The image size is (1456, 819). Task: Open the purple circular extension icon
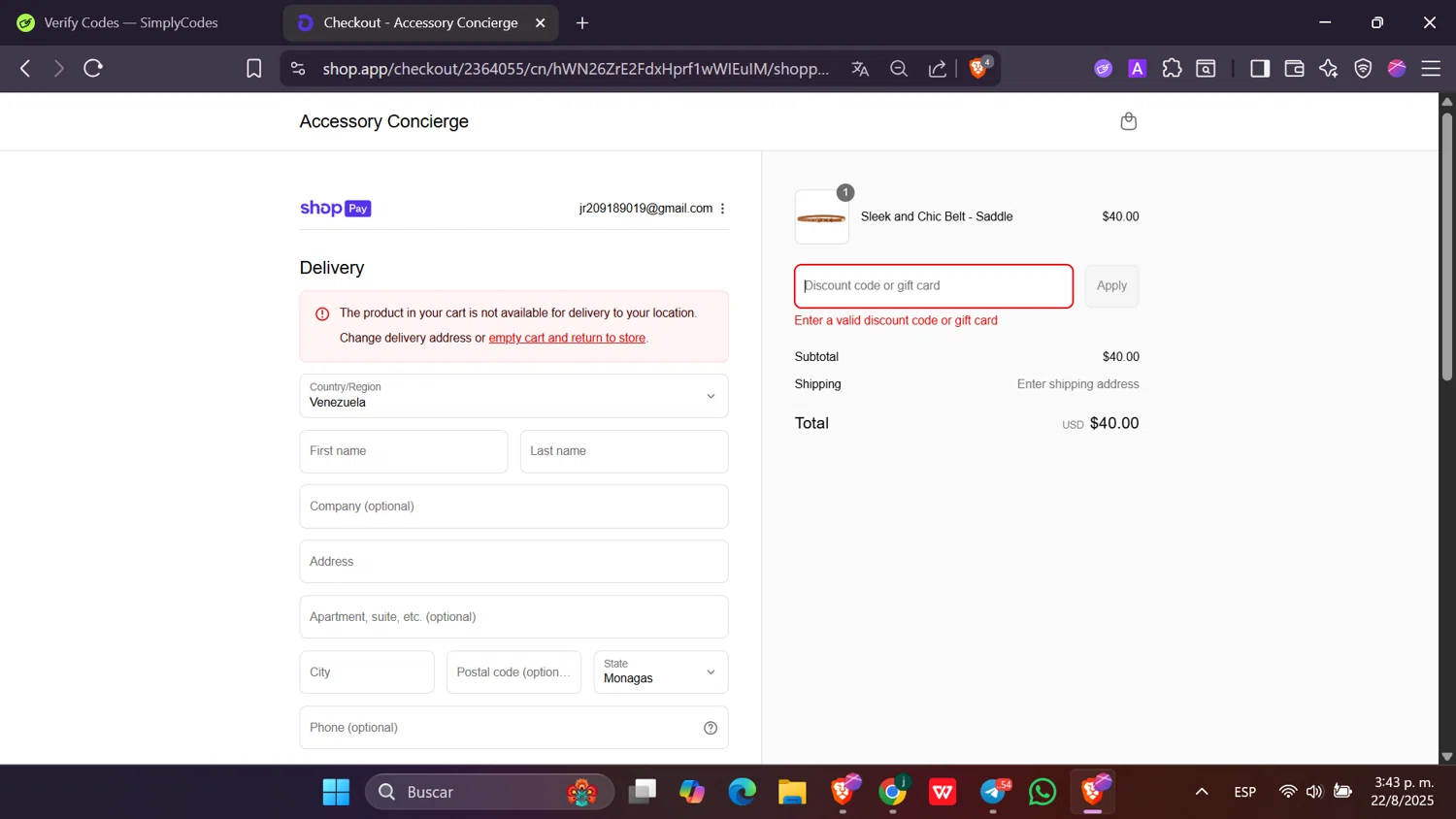(1103, 68)
